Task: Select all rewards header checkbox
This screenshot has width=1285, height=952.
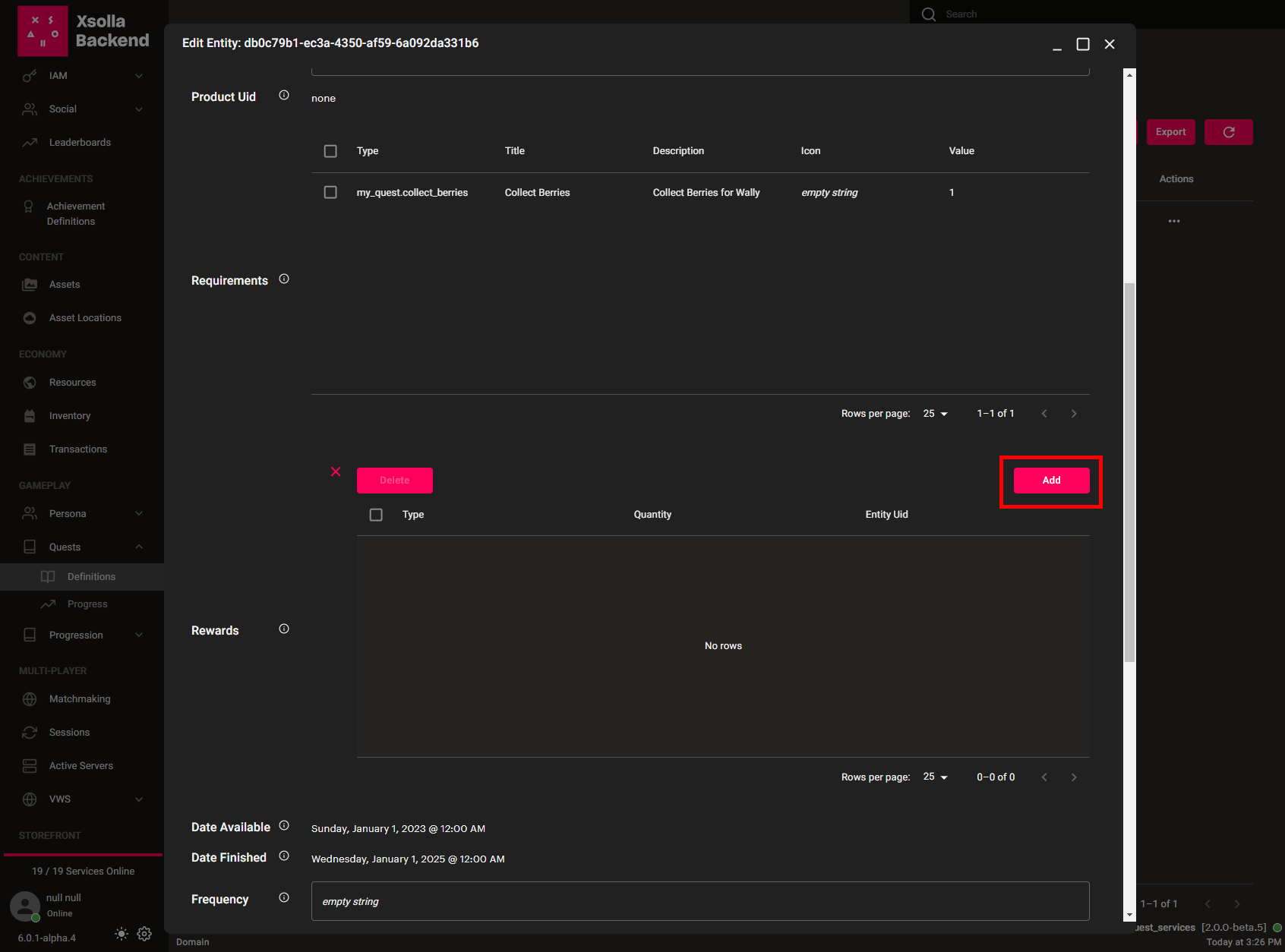Action: (x=376, y=515)
